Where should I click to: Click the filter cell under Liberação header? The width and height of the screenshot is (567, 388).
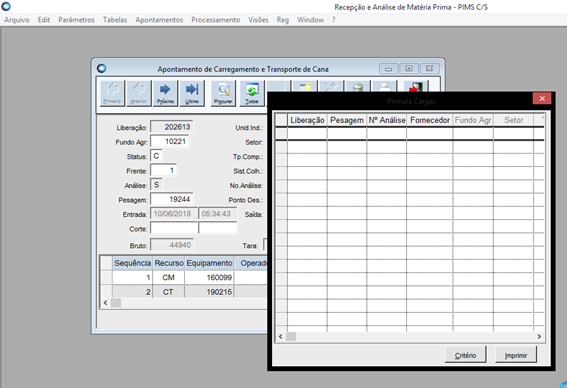point(307,133)
